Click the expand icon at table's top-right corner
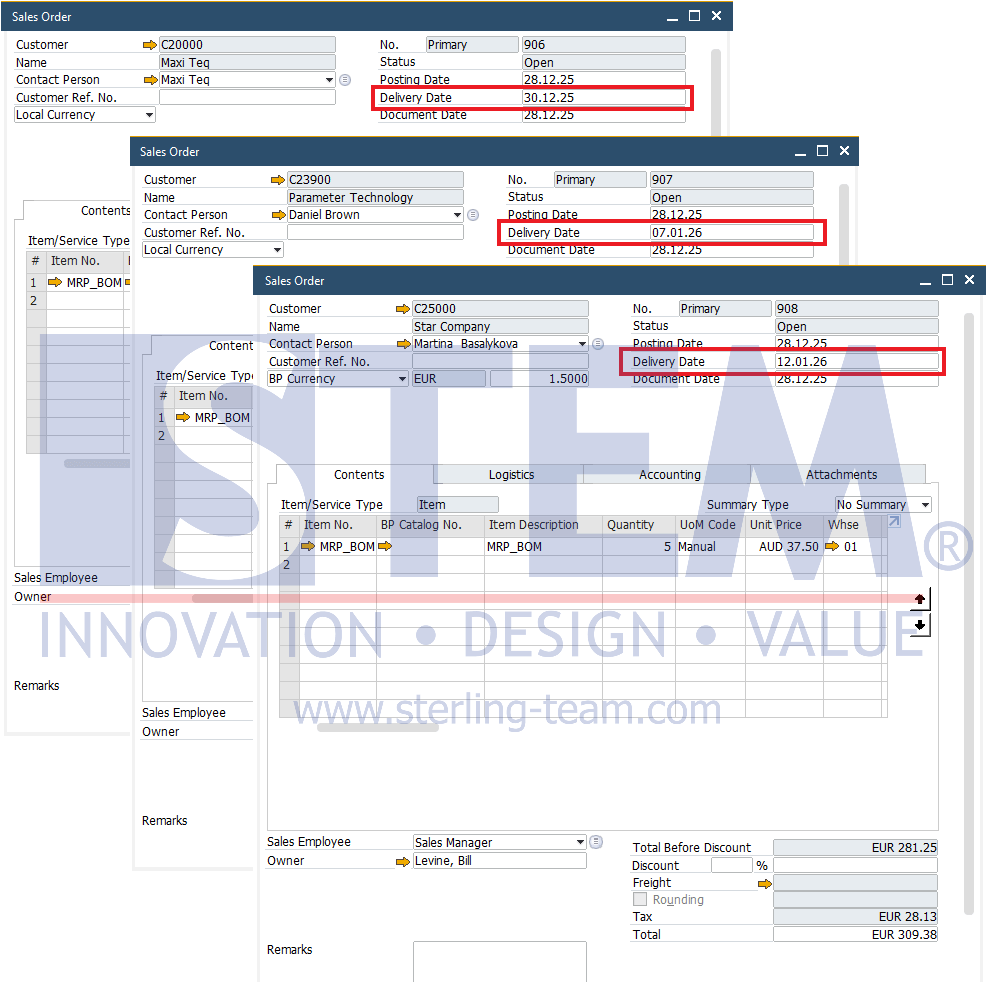 (894, 522)
